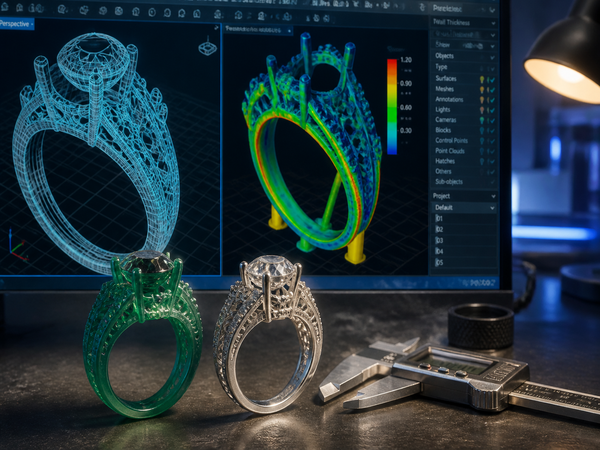
Task: Toggle the Cameras lightbulb icon
Action: click(482, 120)
